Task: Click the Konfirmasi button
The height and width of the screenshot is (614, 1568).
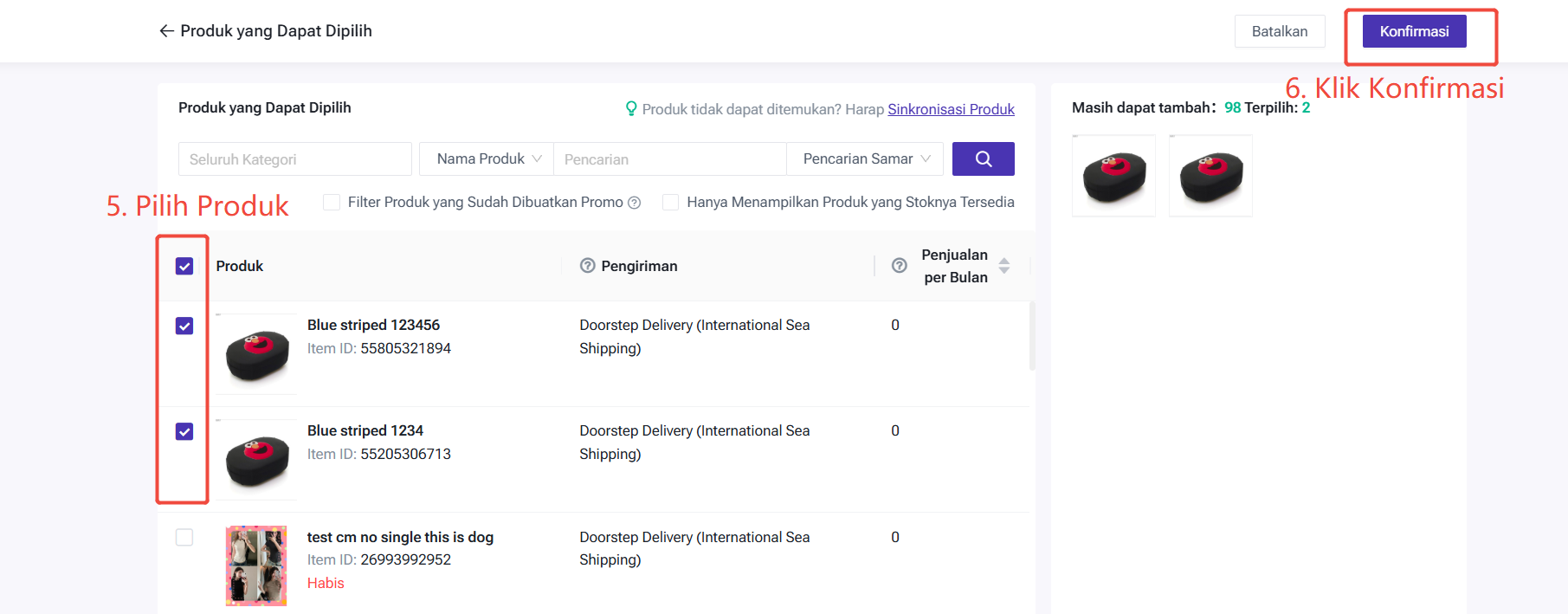Action: pos(1414,31)
